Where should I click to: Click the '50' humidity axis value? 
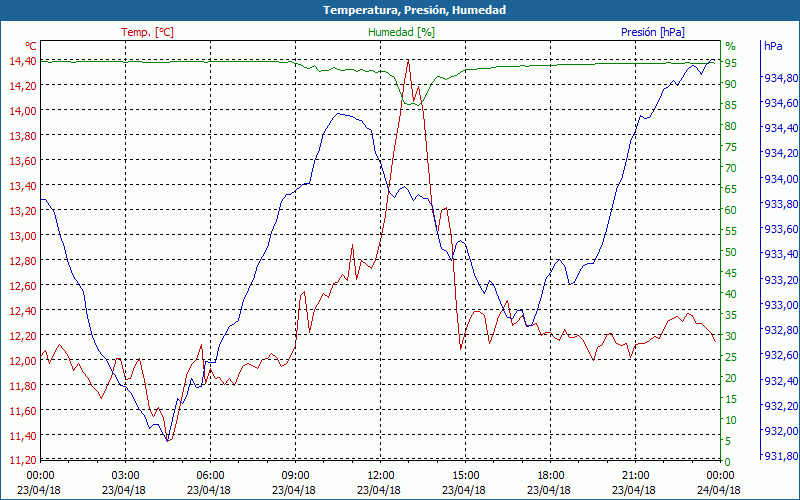pos(731,252)
